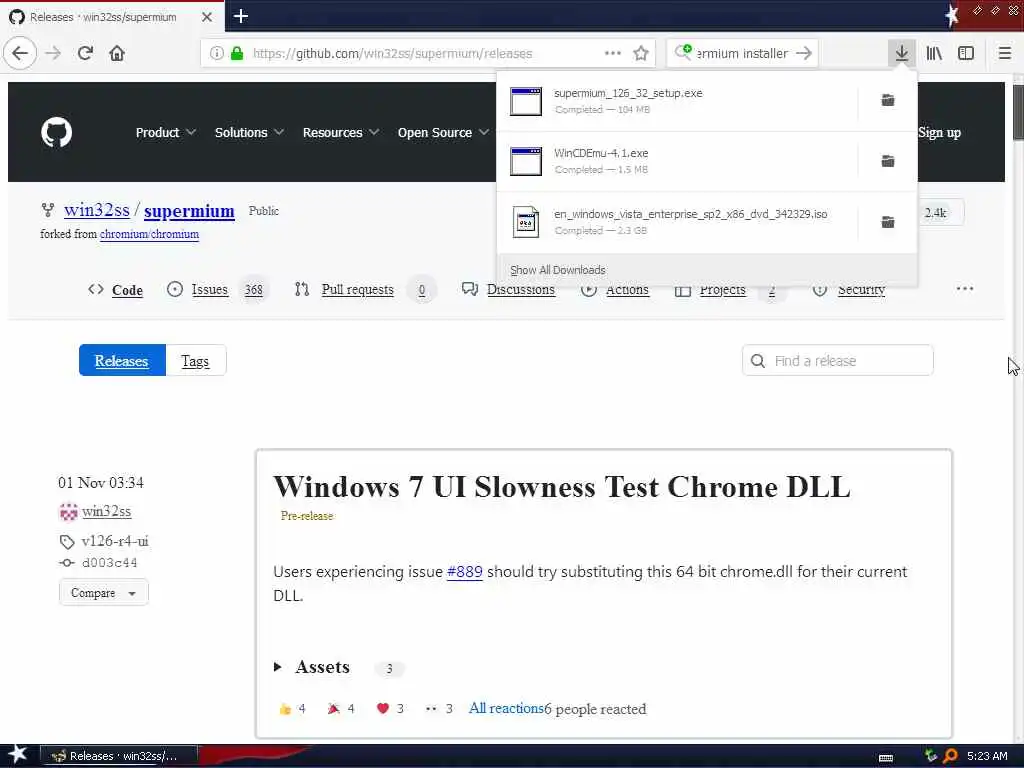1024x768 pixels.
Task: Open containing folder for Vista enterprise ISO
Action: pos(888,222)
